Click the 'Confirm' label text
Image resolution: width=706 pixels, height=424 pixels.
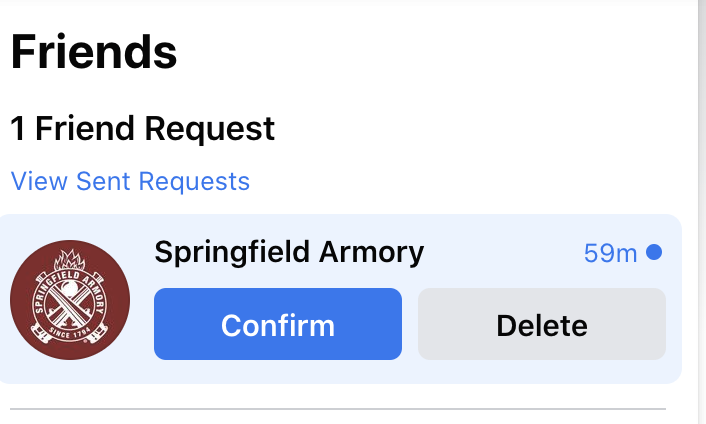pos(278,325)
